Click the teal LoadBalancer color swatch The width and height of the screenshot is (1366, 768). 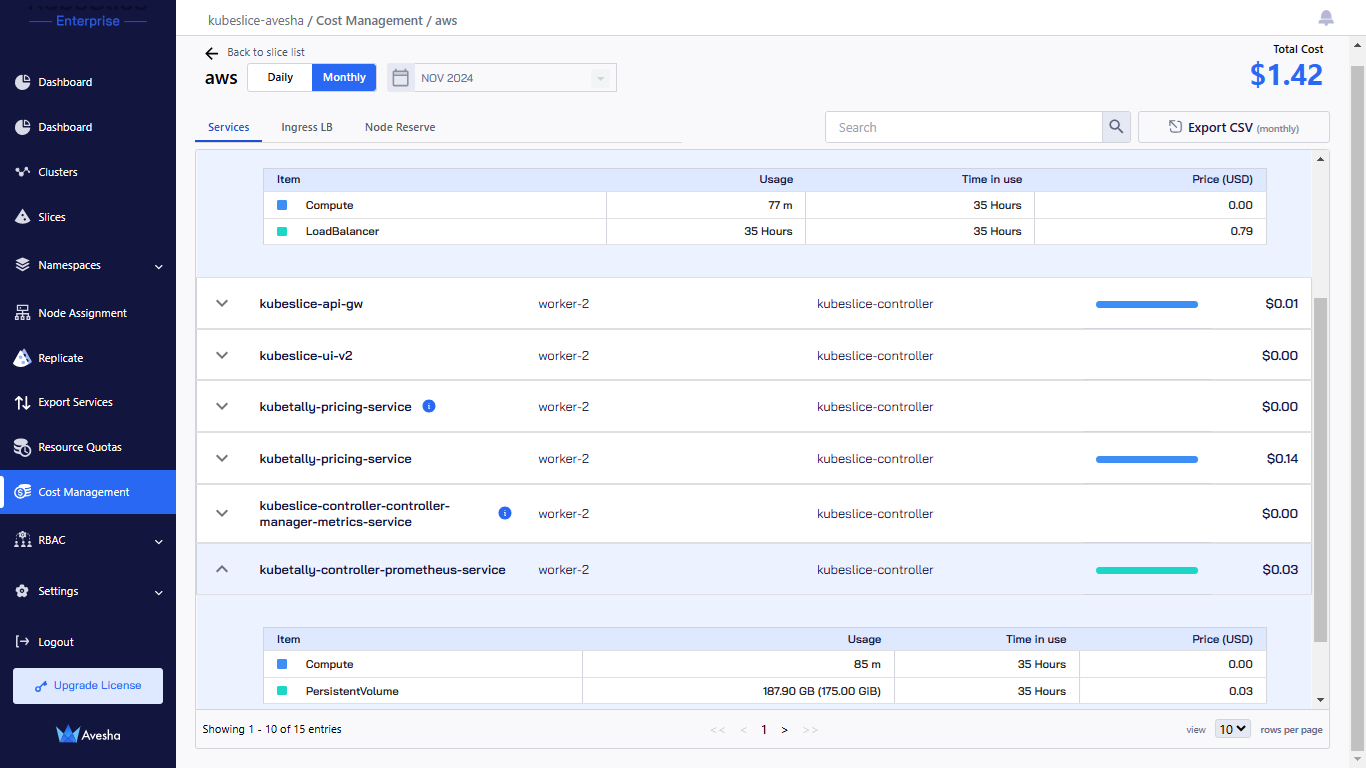[282, 231]
